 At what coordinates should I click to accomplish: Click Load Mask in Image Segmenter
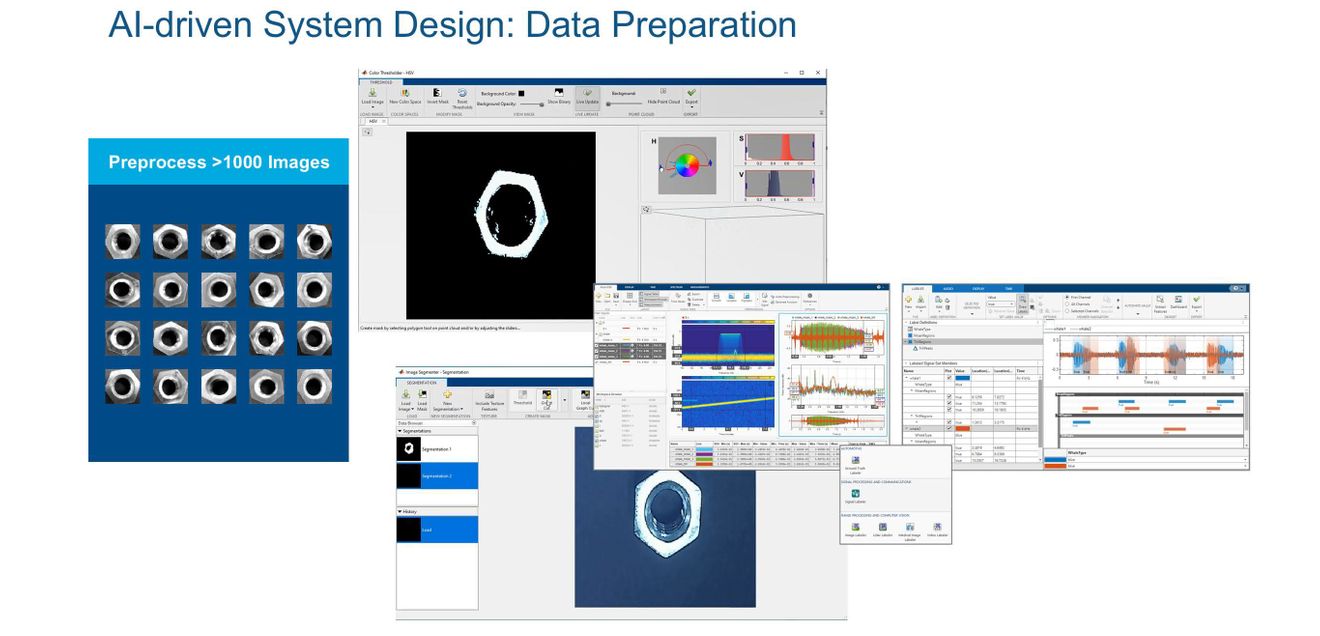coord(422,401)
